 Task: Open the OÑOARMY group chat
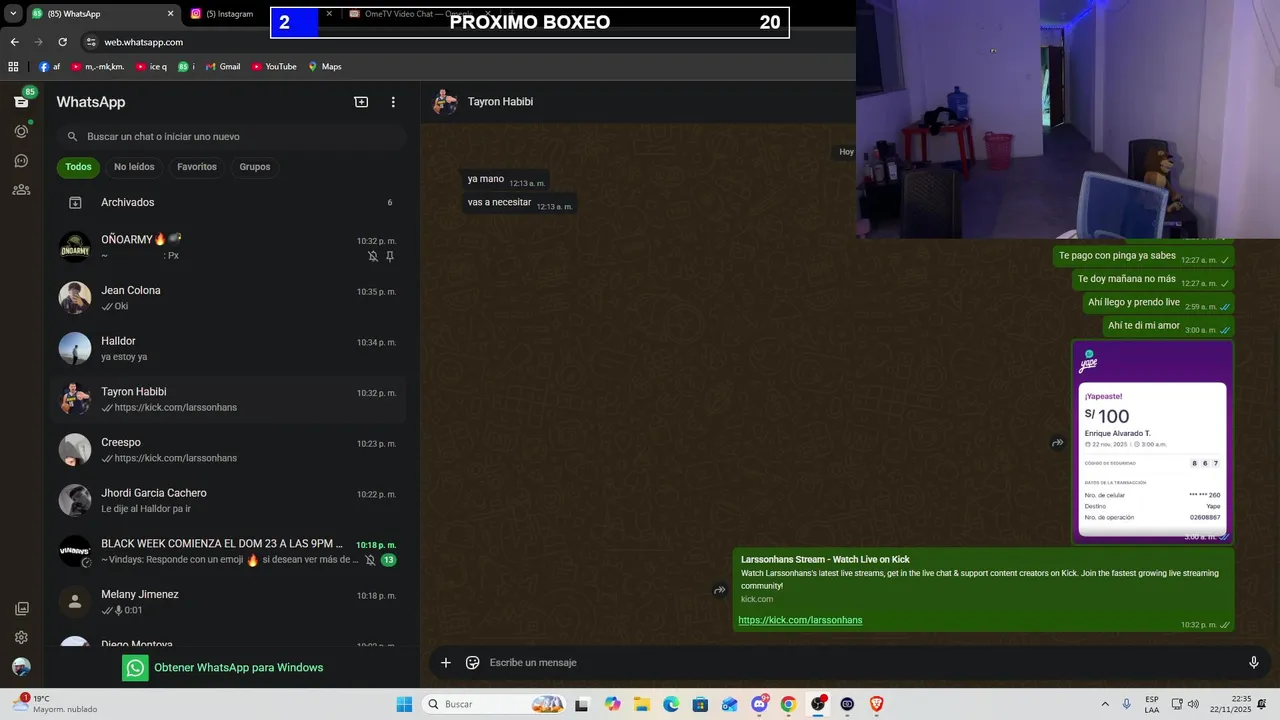click(232, 247)
